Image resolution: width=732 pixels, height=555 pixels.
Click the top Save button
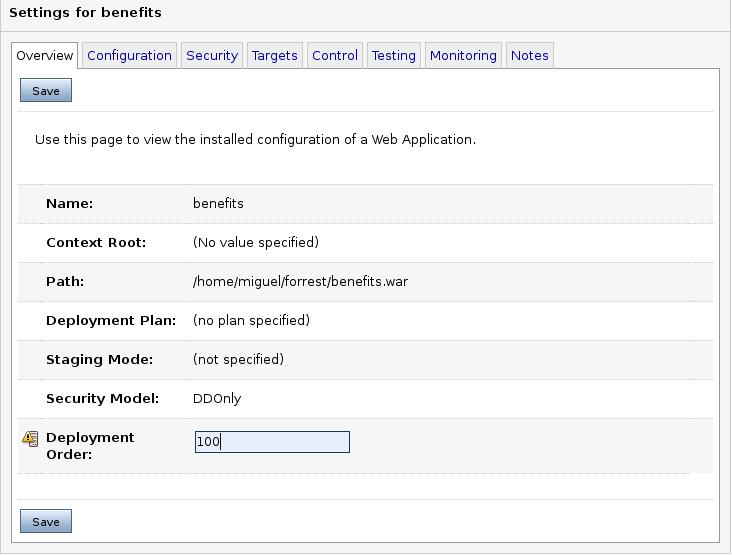(x=46, y=90)
